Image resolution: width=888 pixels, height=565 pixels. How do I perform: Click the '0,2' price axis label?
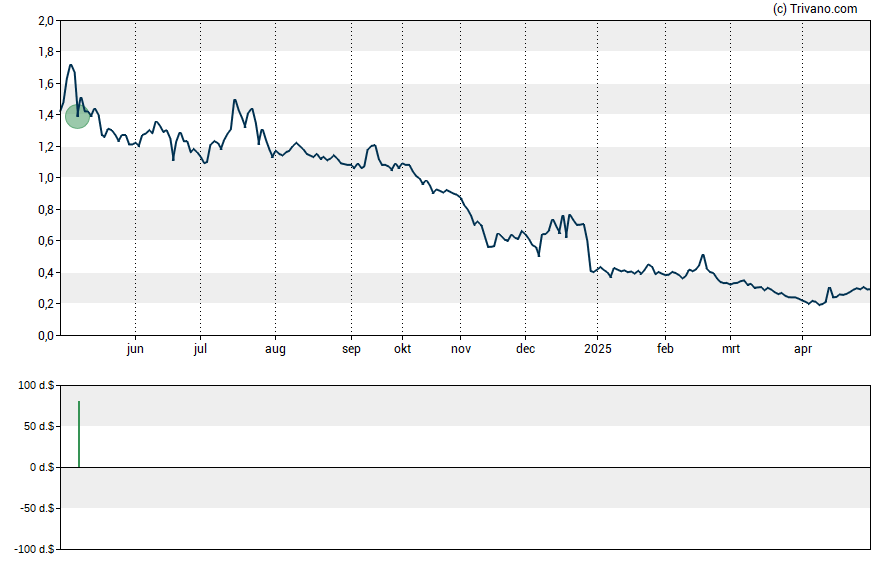(x=46, y=304)
